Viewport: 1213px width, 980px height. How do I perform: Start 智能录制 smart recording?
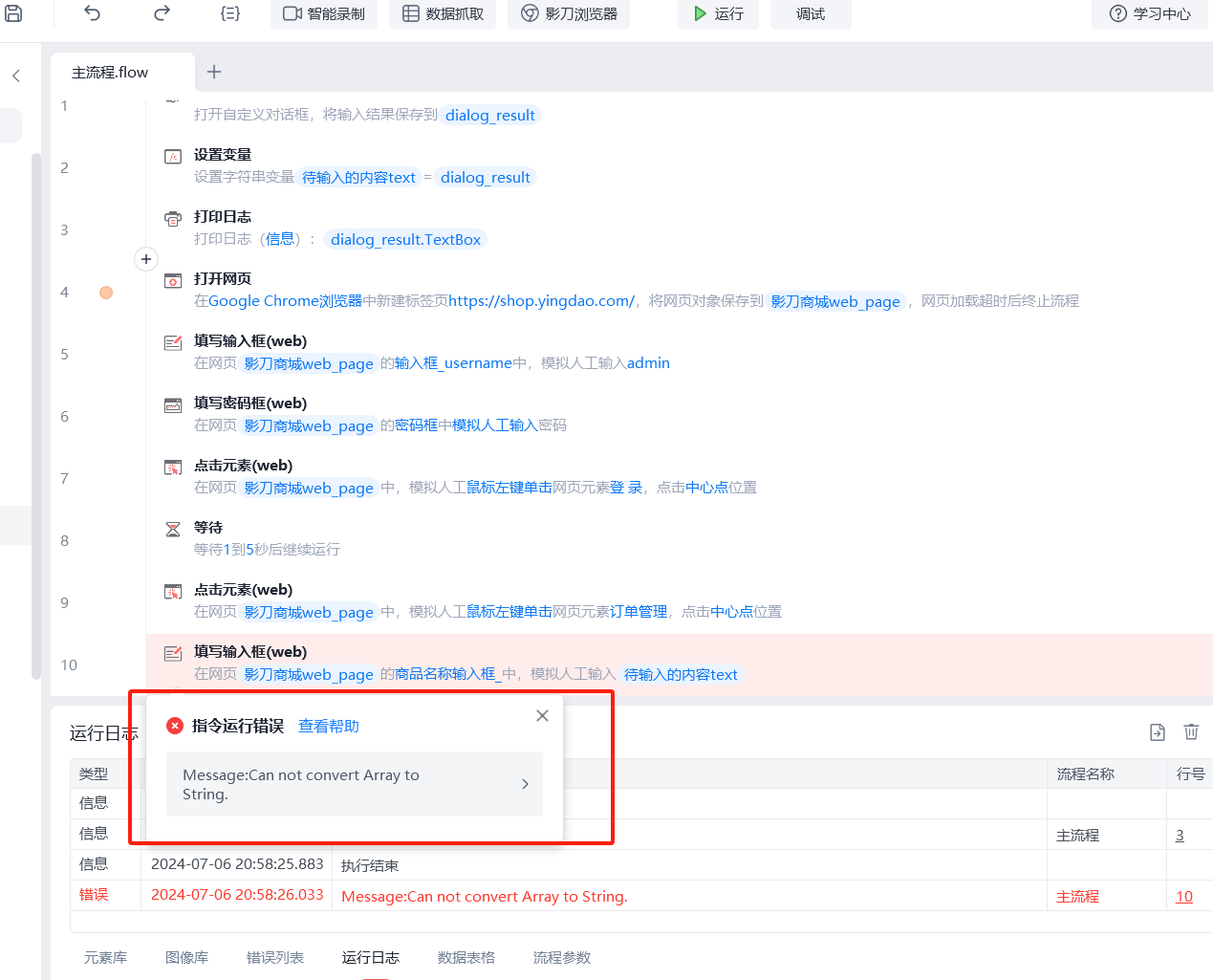point(324,13)
